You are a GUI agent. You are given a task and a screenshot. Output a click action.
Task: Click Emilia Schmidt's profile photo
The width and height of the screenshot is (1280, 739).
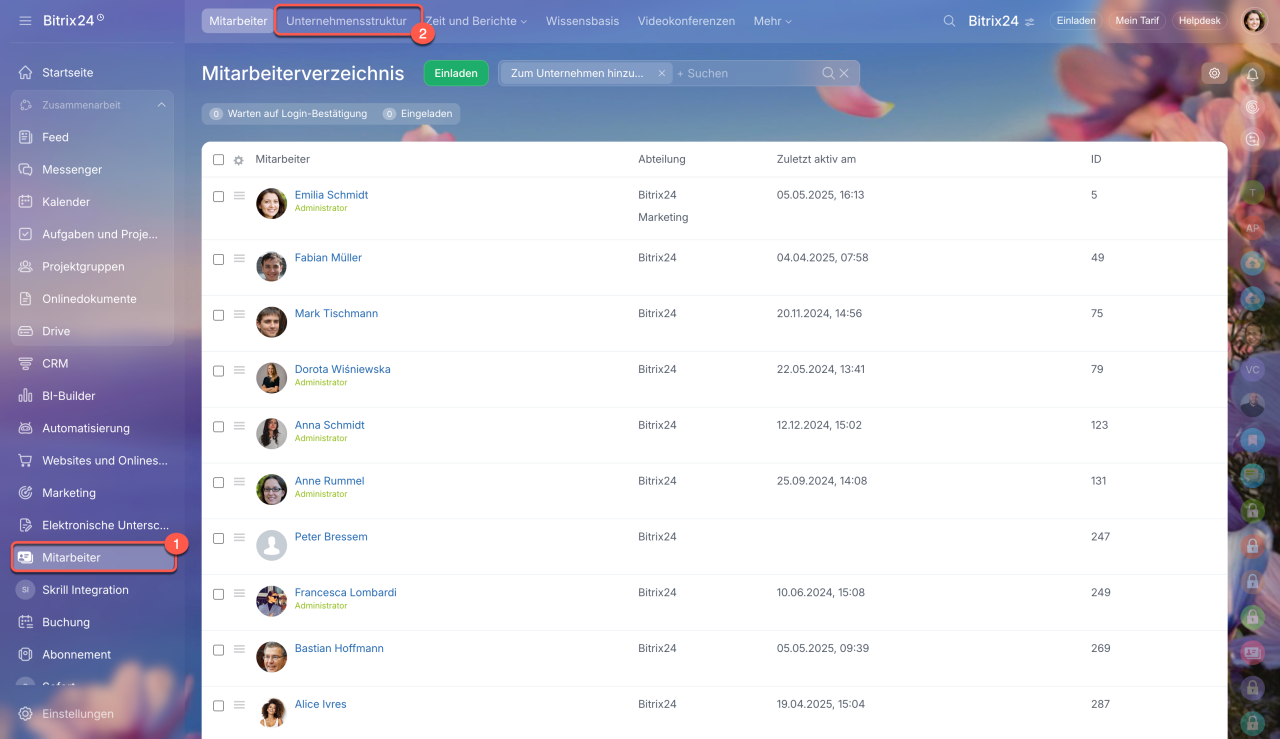272,203
